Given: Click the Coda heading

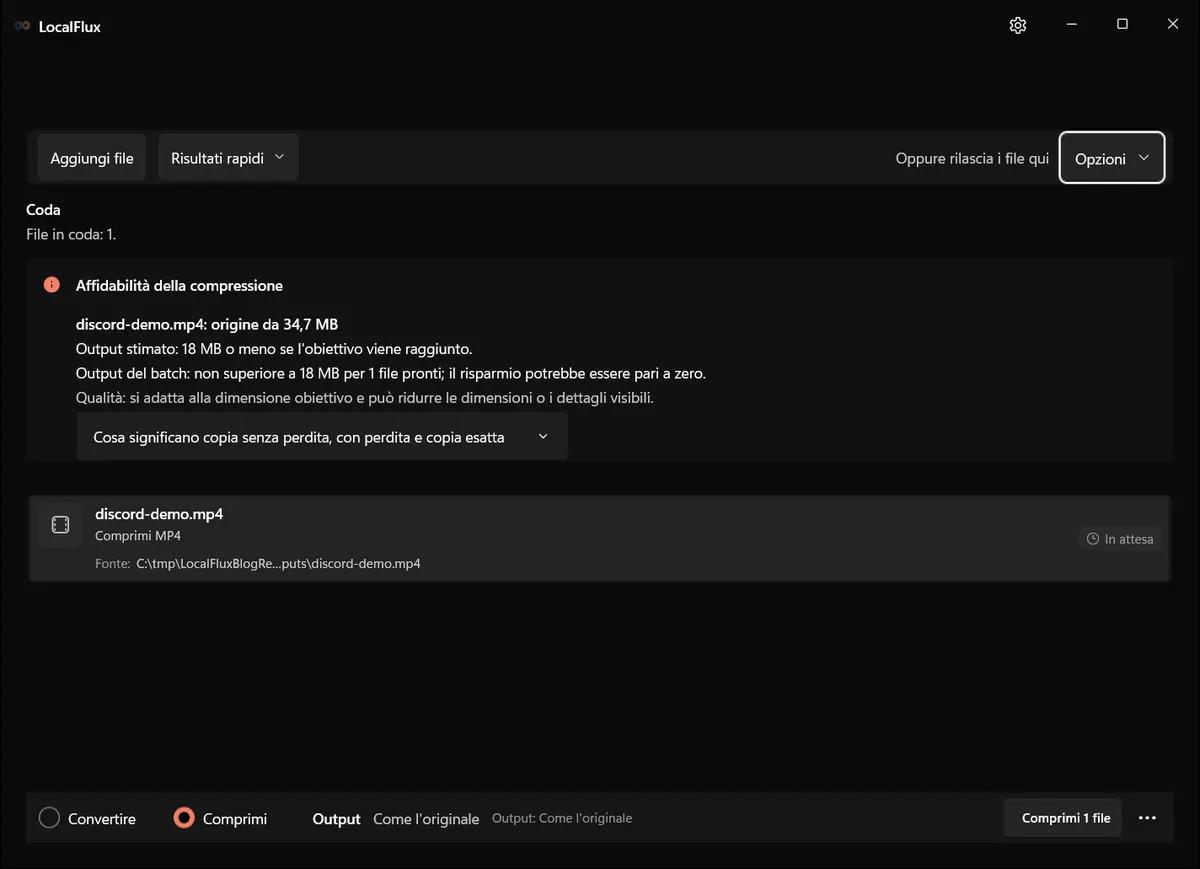Looking at the screenshot, I should pos(43,210).
